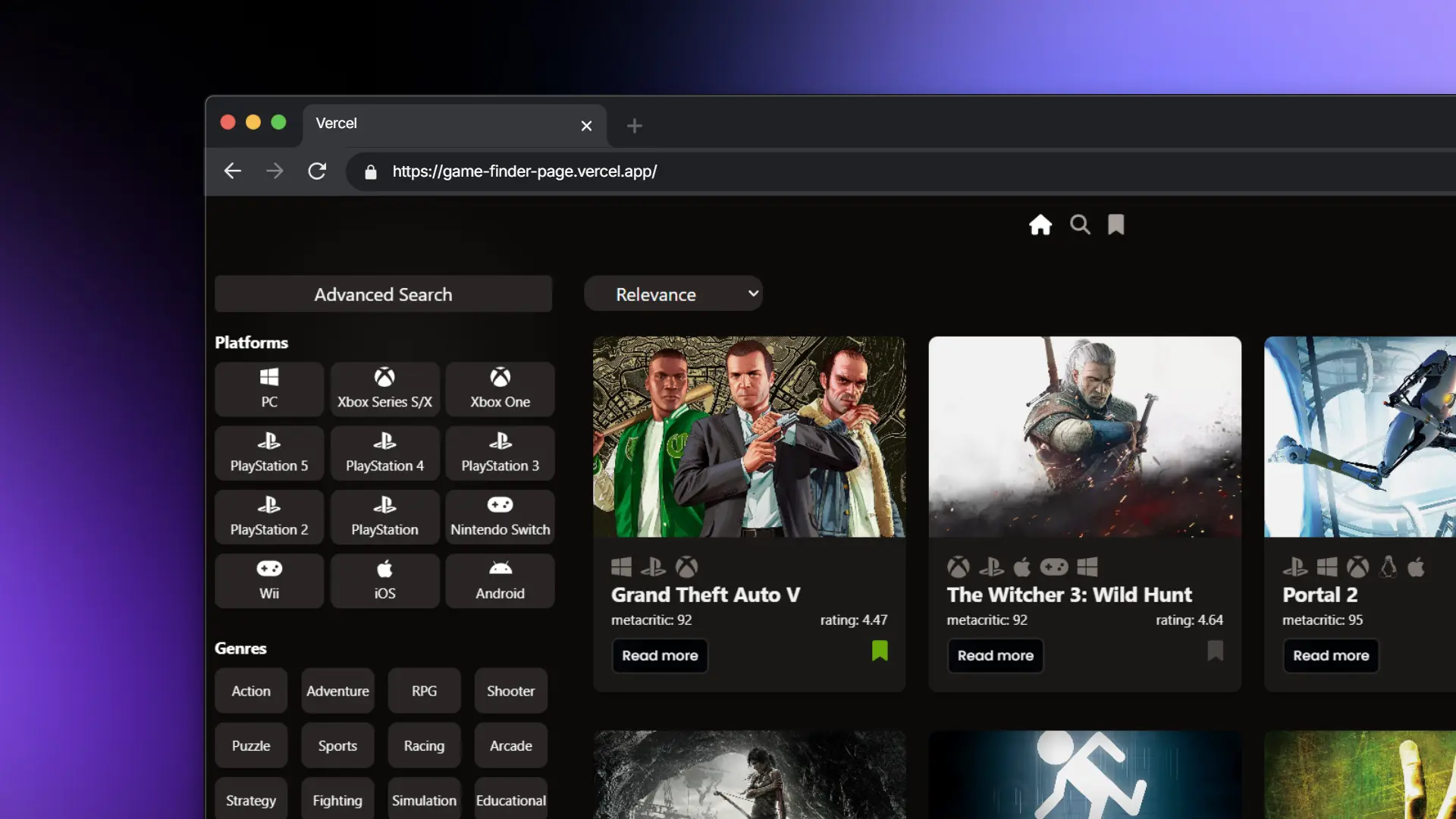Click the Portal 2 title
The image size is (1456, 819).
pos(1320,595)
